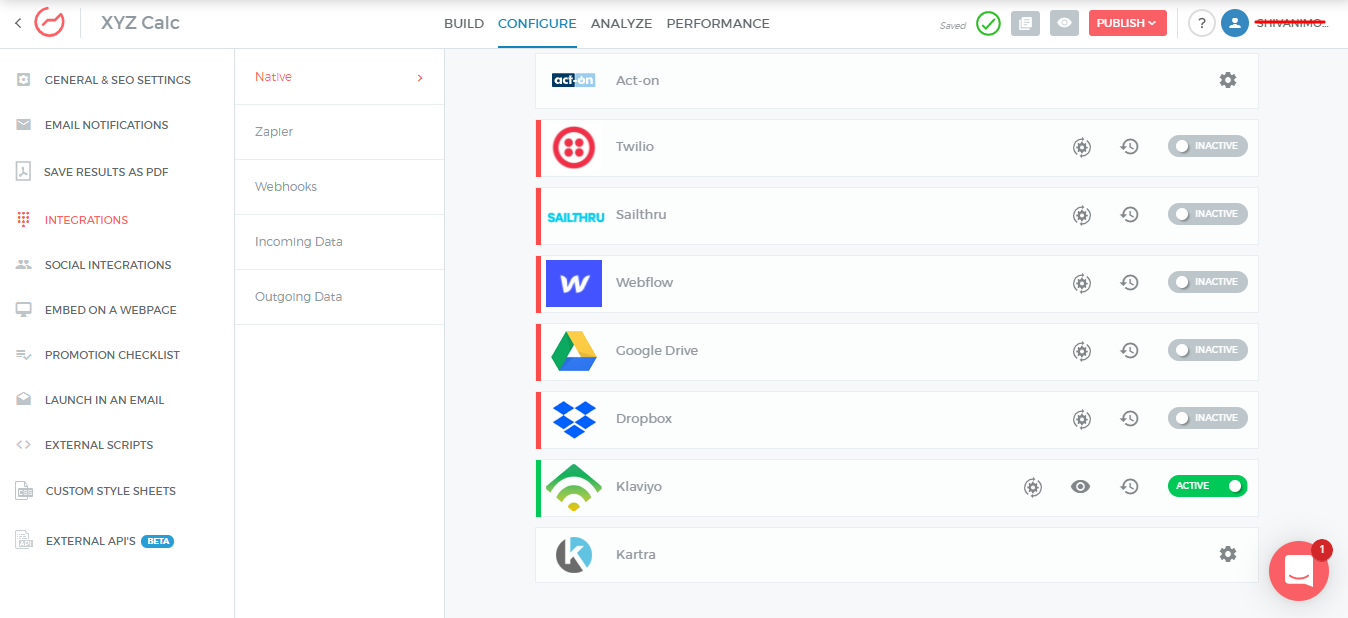Image resolution: width=1348 pixels, height=618 pixels.
Task: Open General & SEO Settings
Action: click(117, 80)
